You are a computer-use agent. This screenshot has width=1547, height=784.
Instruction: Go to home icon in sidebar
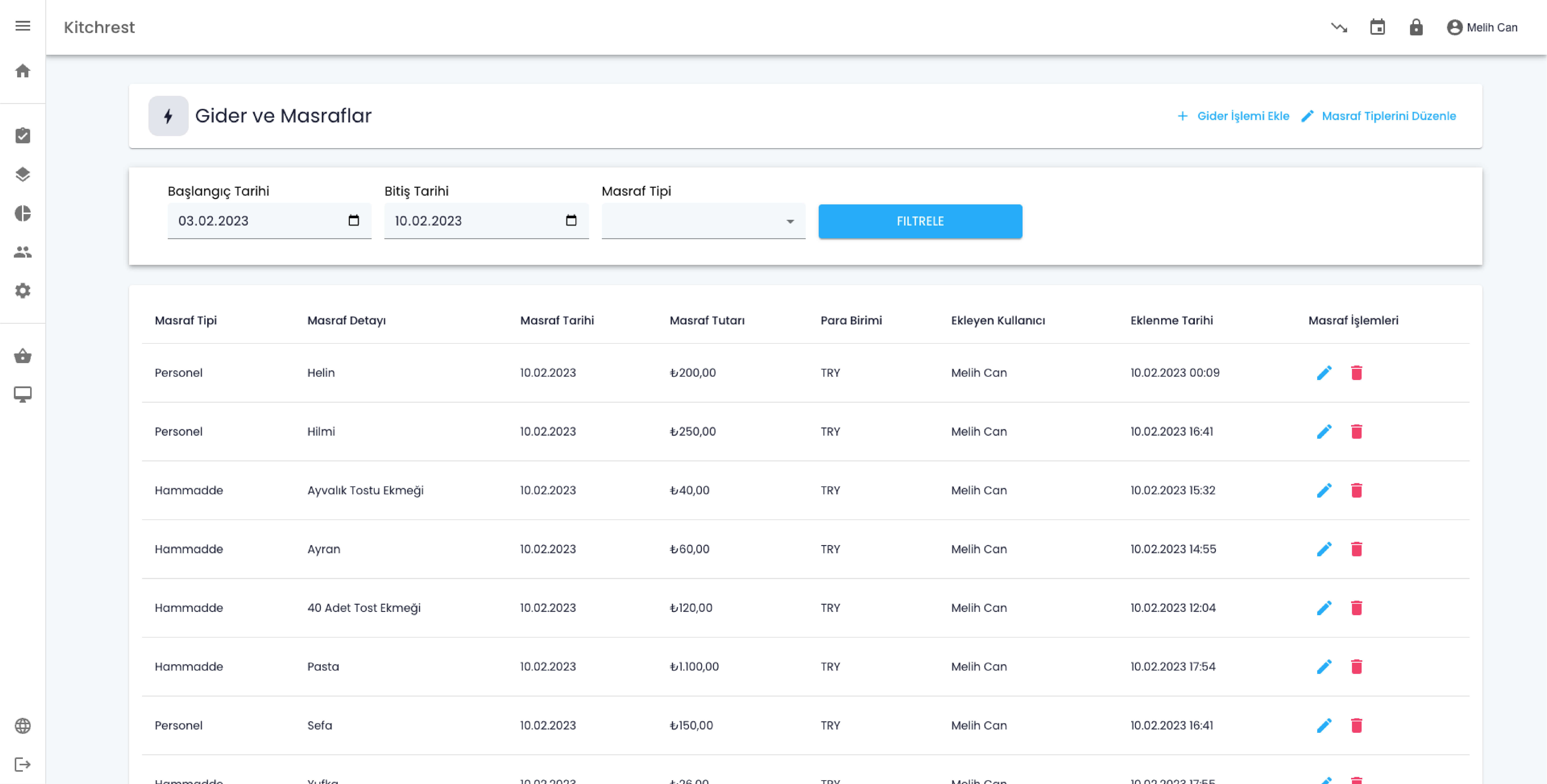pos(23,71)
